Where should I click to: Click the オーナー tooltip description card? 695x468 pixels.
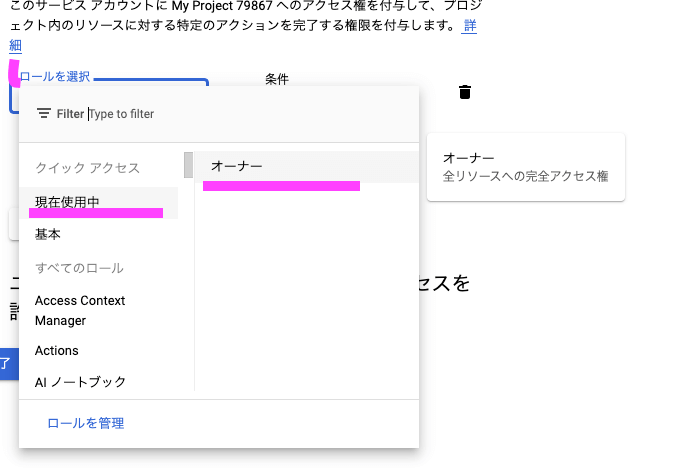(525, 167)
